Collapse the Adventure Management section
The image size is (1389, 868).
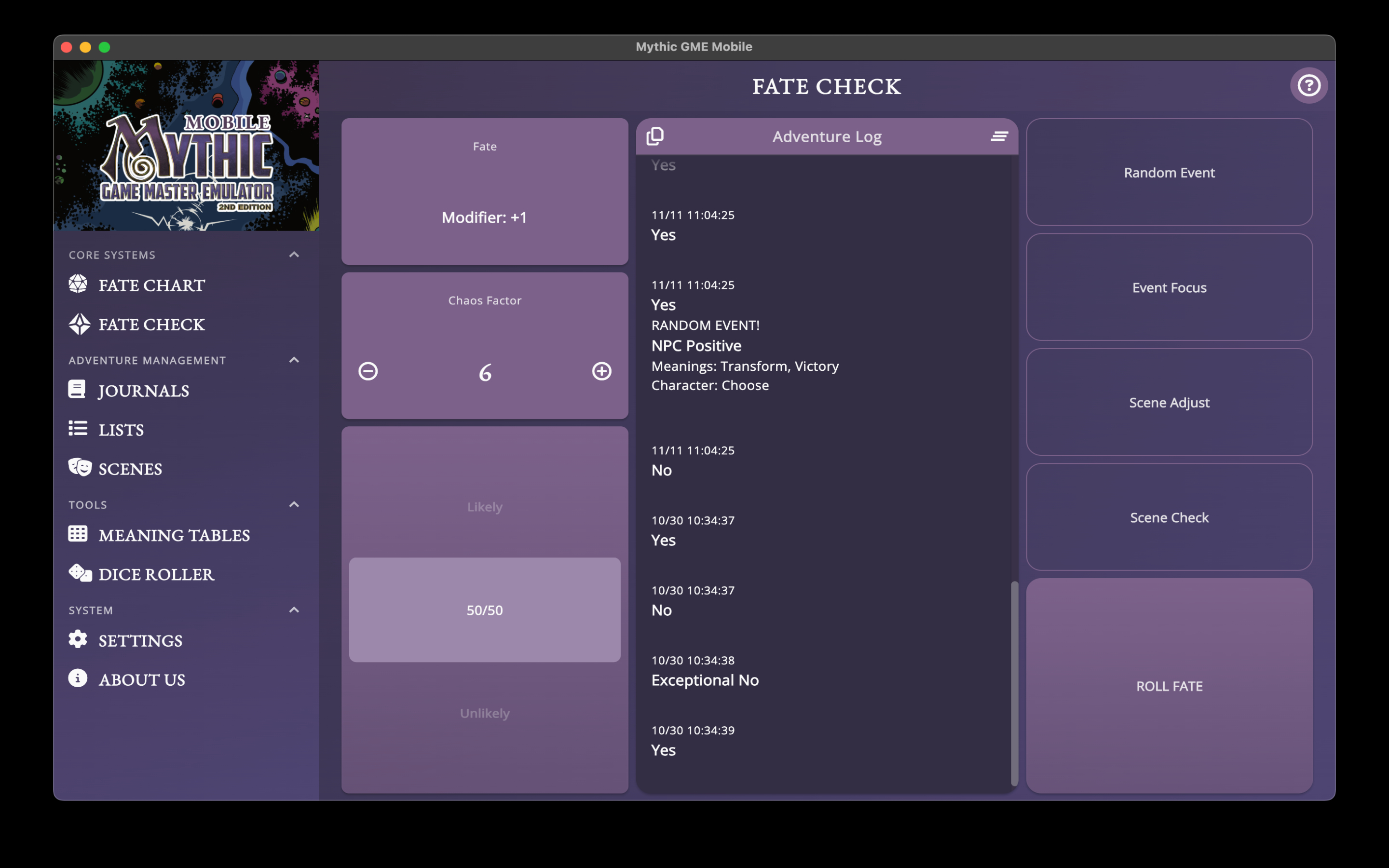(294, 360)
